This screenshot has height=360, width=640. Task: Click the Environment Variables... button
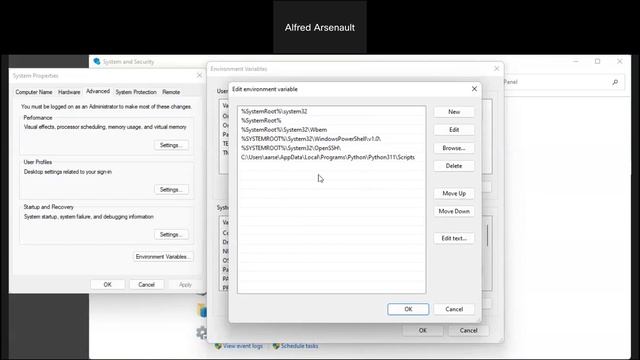point(163,257)
